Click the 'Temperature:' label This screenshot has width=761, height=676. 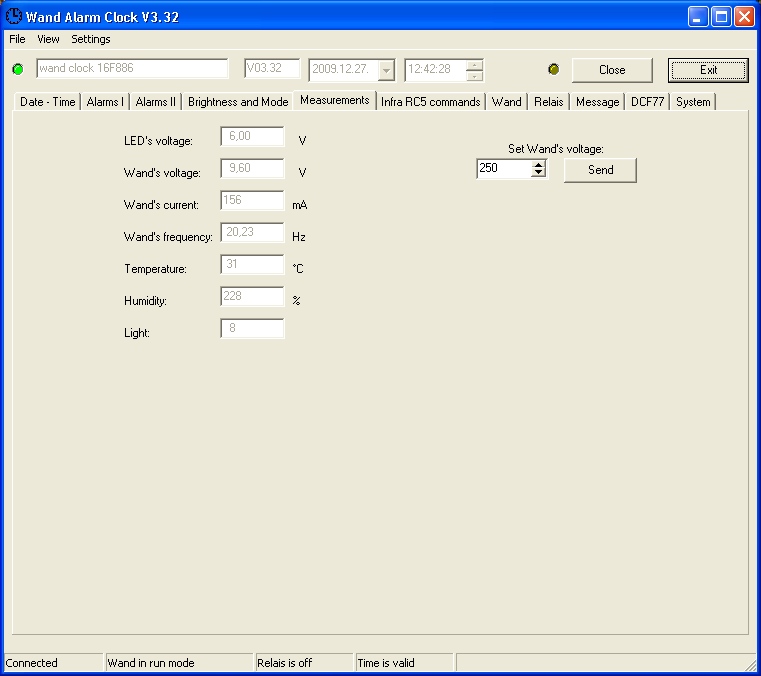point(155,269)
